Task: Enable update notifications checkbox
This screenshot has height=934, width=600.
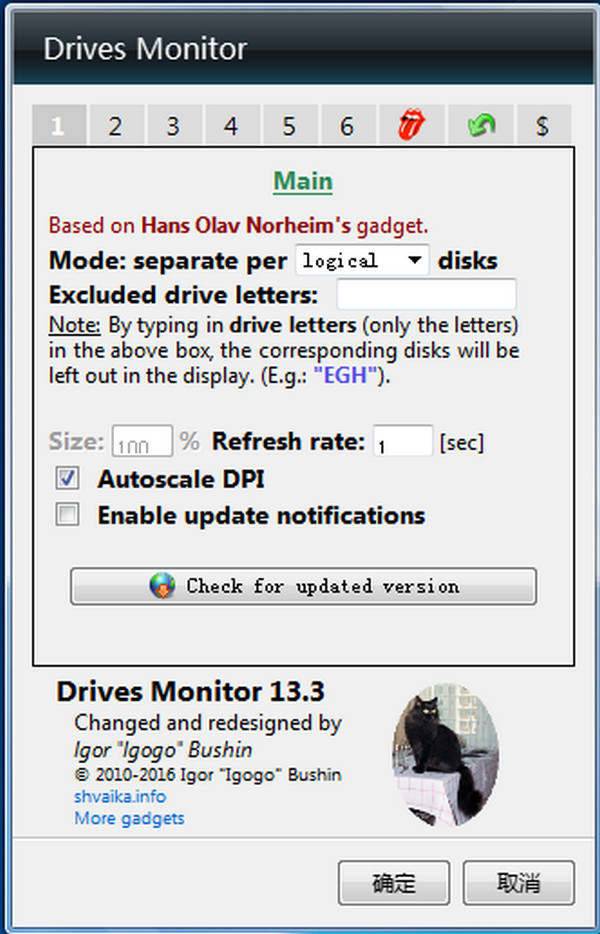Action: pyautogui.click(x=67, y=515)
